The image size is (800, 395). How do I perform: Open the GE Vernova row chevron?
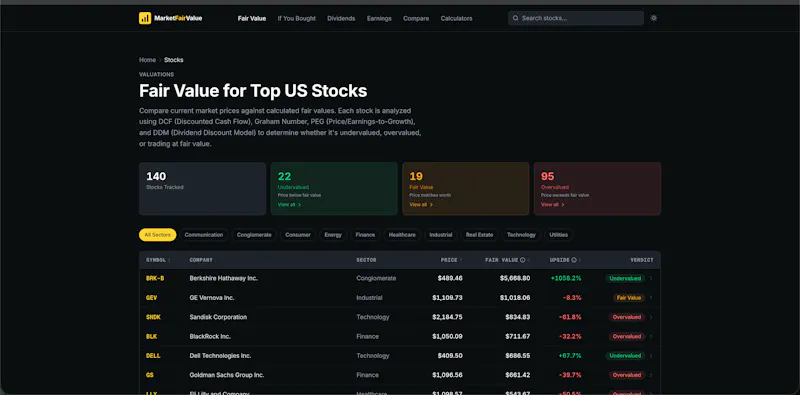pos(651,298)
